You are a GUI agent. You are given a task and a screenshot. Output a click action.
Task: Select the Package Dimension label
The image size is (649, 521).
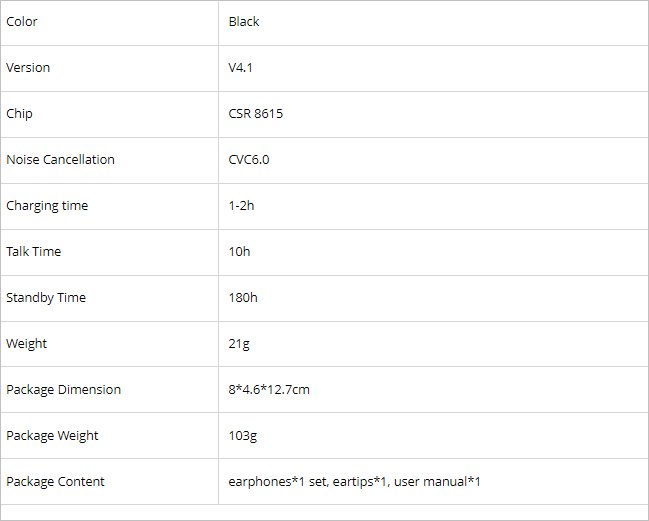point(63,390)
